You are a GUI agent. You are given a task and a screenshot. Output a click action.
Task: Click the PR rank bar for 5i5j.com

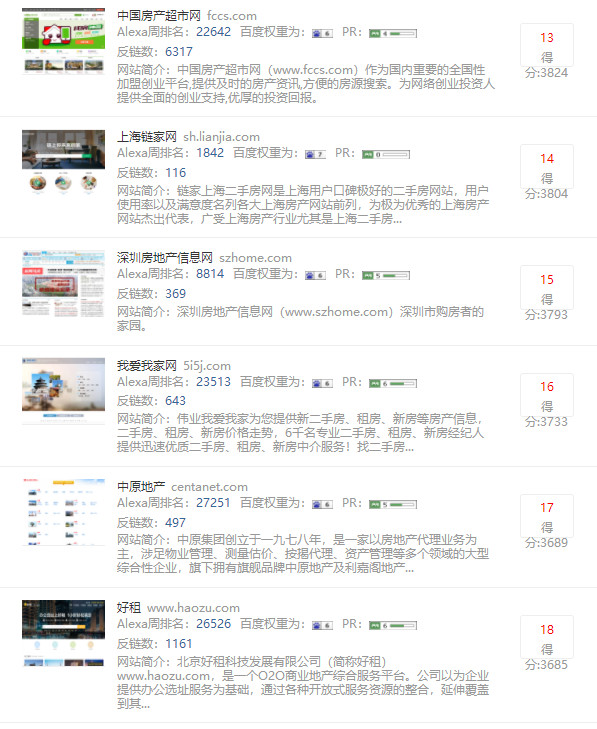(393, 383)
